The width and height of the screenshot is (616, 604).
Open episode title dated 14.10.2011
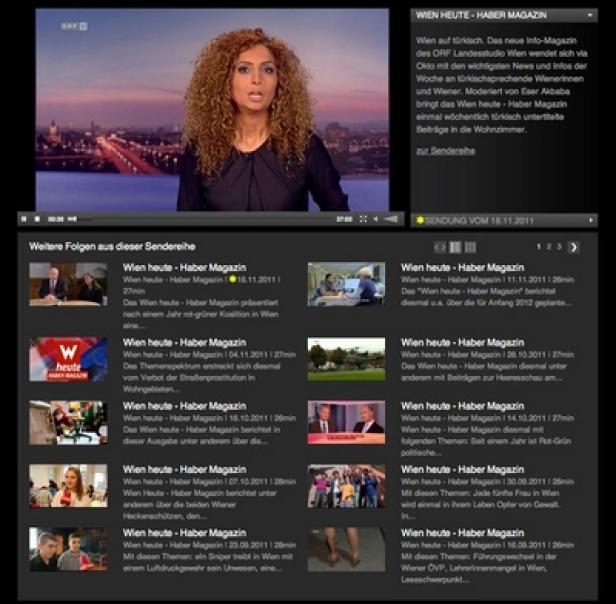tap(463, 406)
